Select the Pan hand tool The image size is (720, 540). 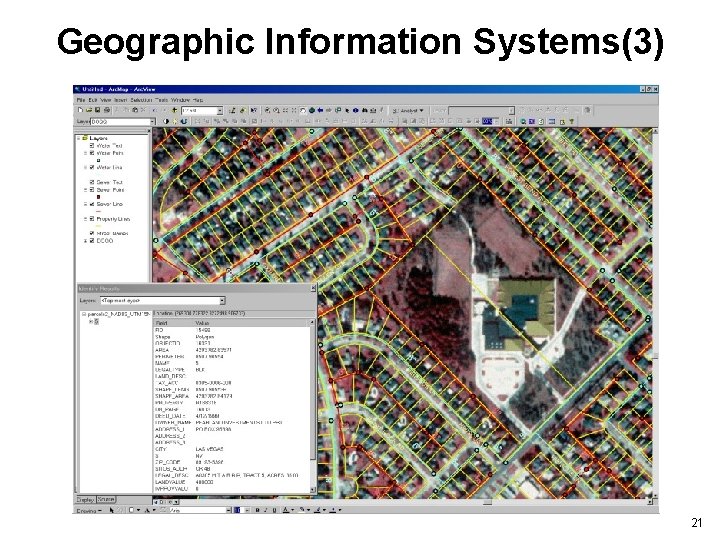click(x=303, y=110)
